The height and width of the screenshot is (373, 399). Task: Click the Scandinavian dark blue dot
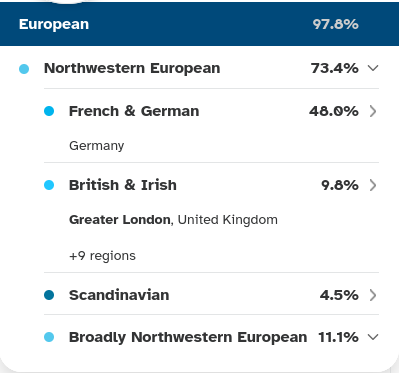(x=49, y=295)
